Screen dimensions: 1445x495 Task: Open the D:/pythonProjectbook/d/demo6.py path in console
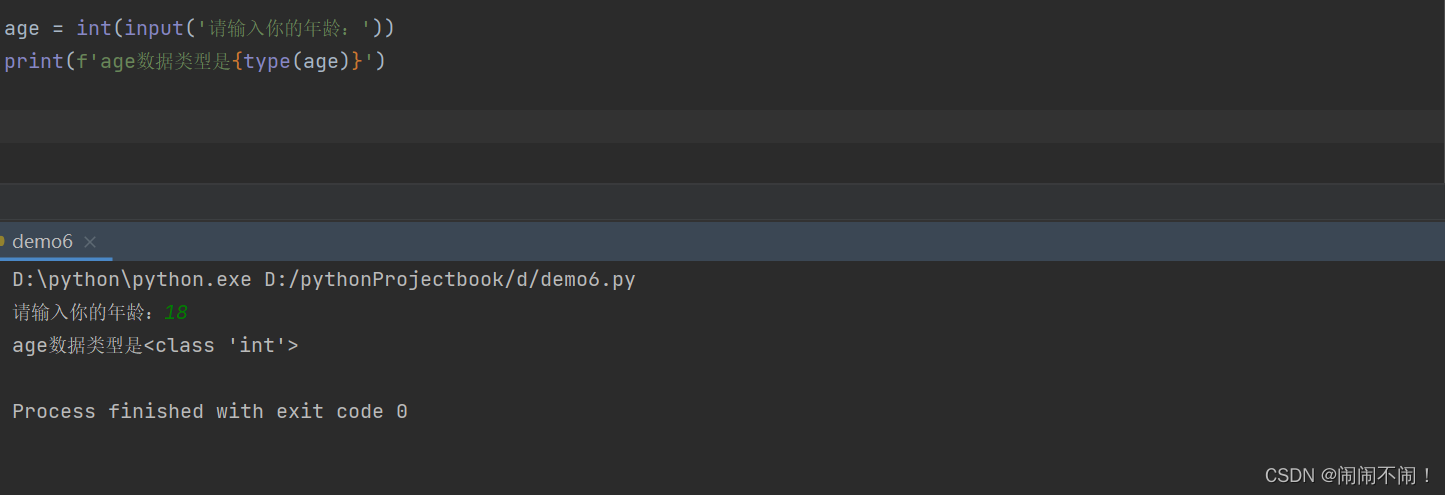coord(450,279)
